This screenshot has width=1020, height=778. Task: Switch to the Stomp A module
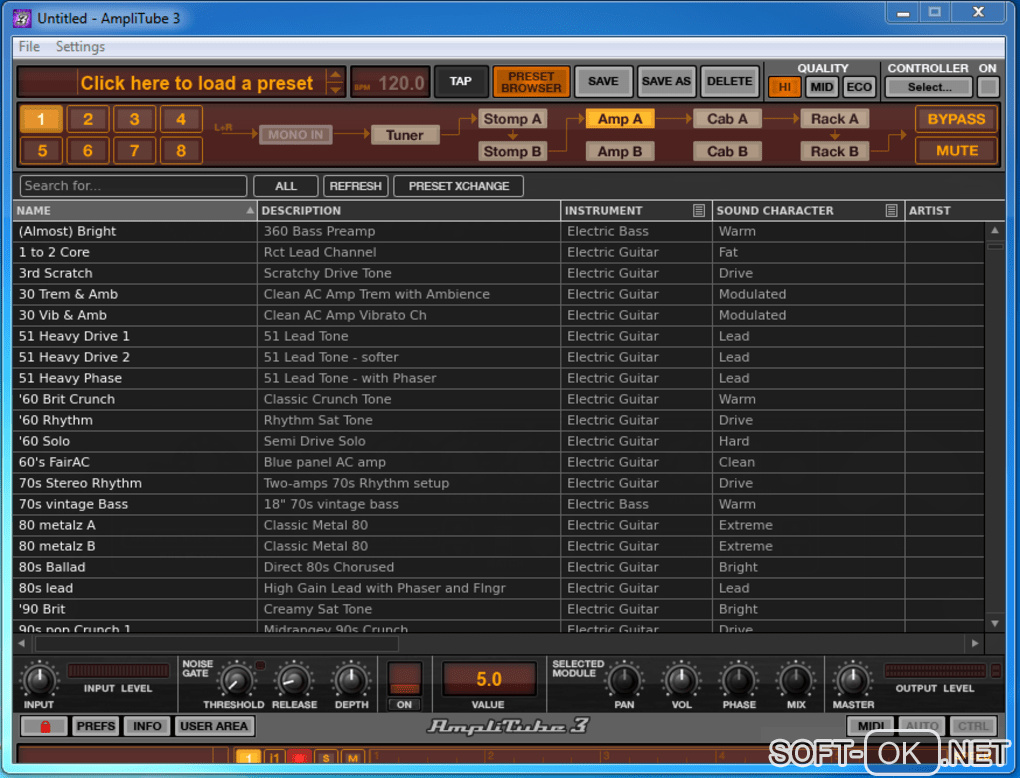[x=513, y=118]
